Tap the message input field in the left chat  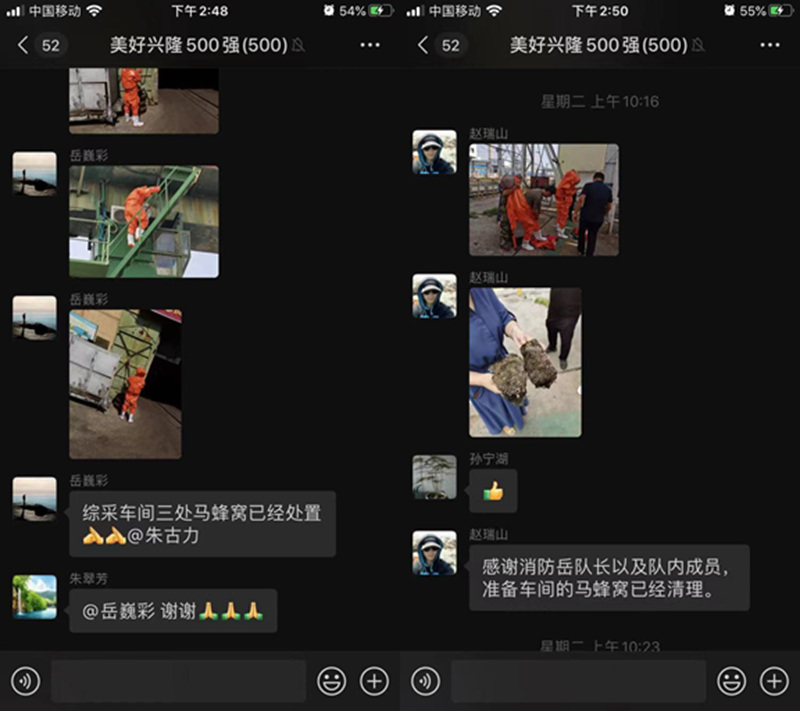[179, 681]
